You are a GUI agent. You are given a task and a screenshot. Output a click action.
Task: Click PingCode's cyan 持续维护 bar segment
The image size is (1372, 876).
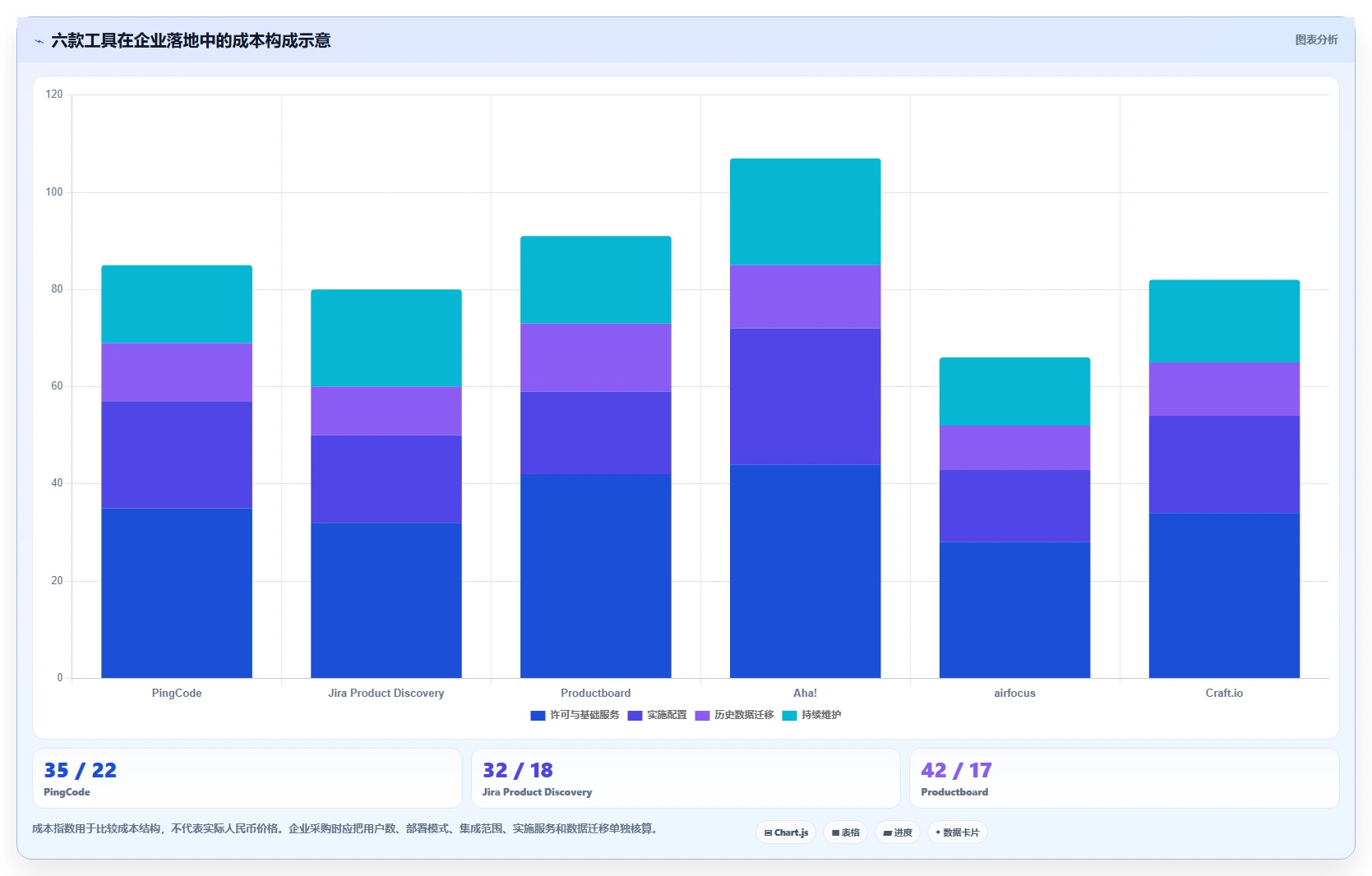[177, 304]
